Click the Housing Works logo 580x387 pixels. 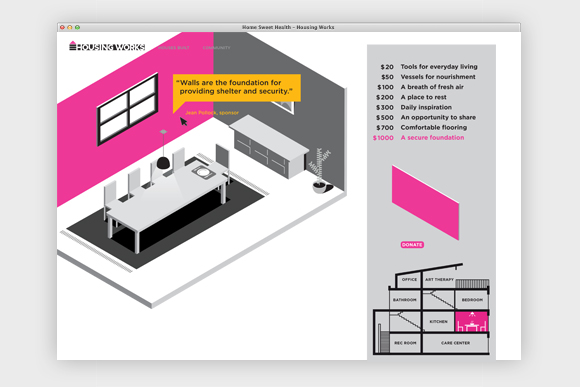point(107,46)
